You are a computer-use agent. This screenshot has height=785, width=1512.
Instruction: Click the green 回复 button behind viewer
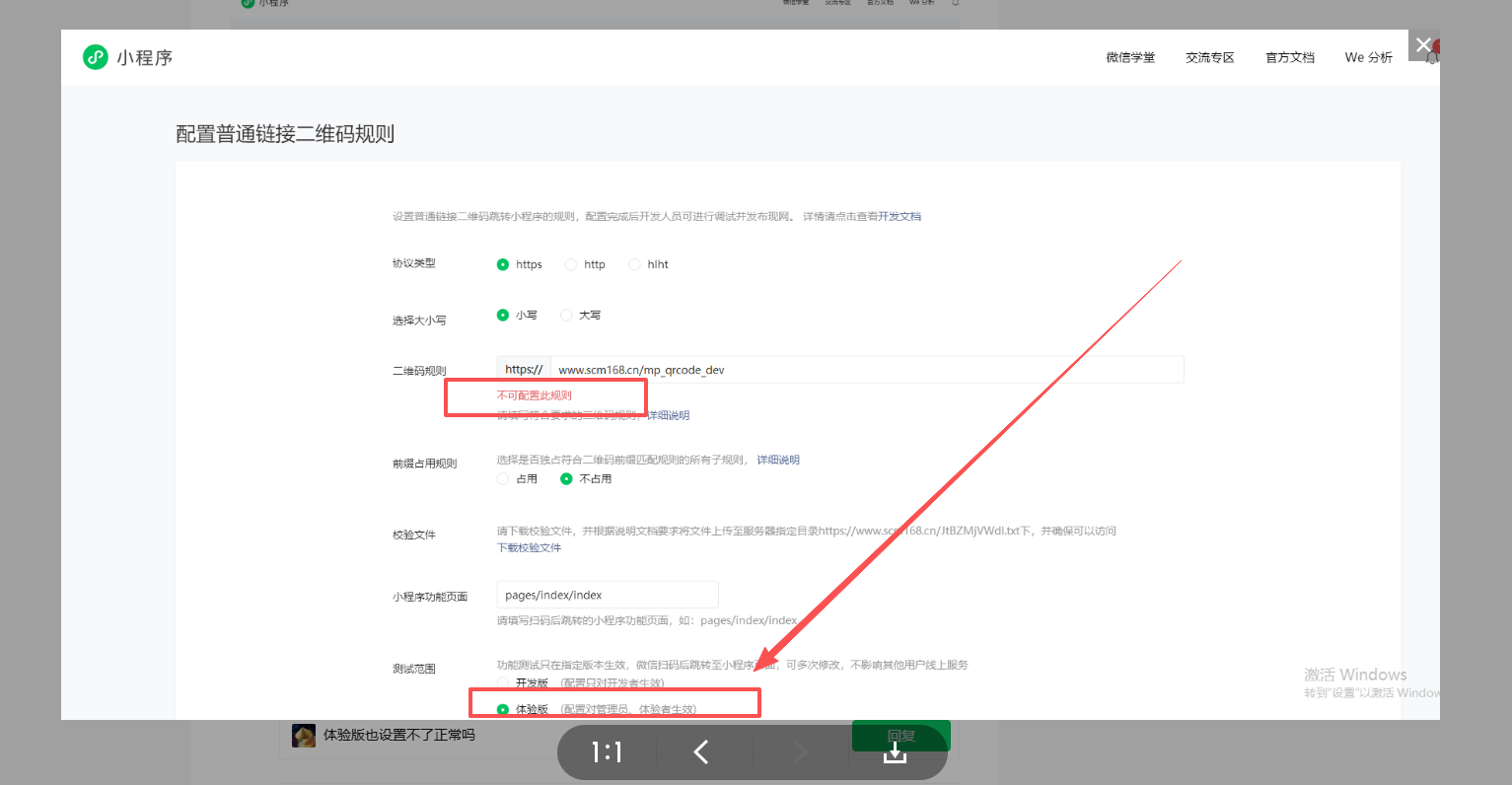click(x=900, y=736)
